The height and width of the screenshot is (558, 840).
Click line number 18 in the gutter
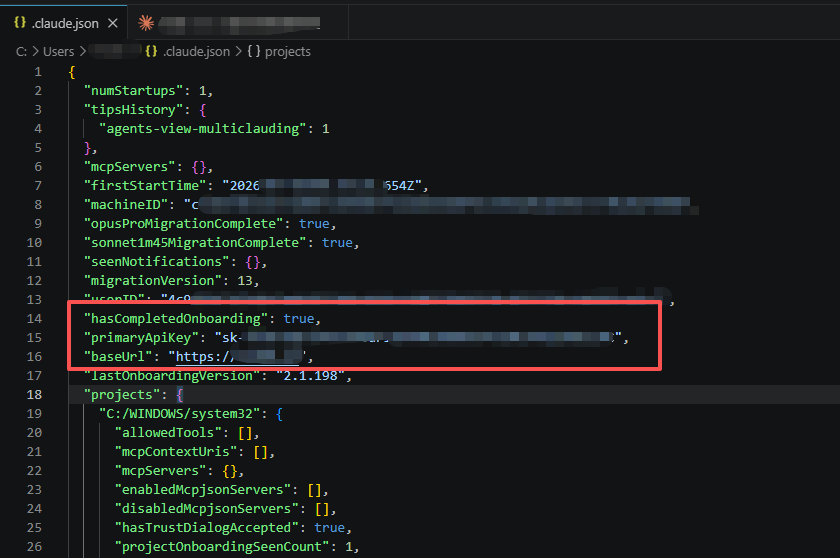pyautogui.click(x=34, y=395)
